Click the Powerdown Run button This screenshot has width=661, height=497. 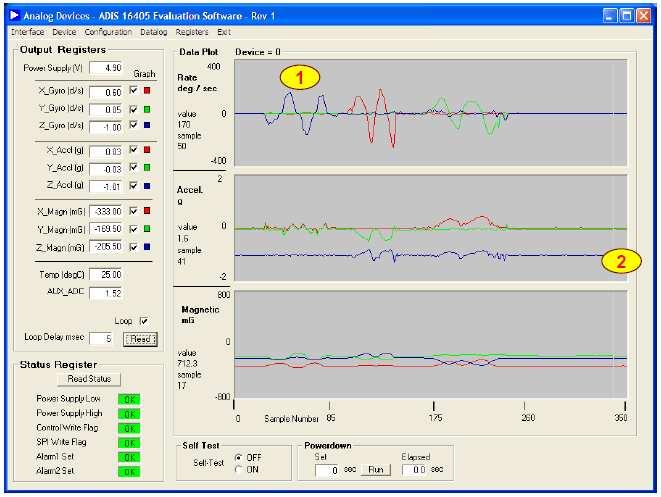(x=376, y=470)
